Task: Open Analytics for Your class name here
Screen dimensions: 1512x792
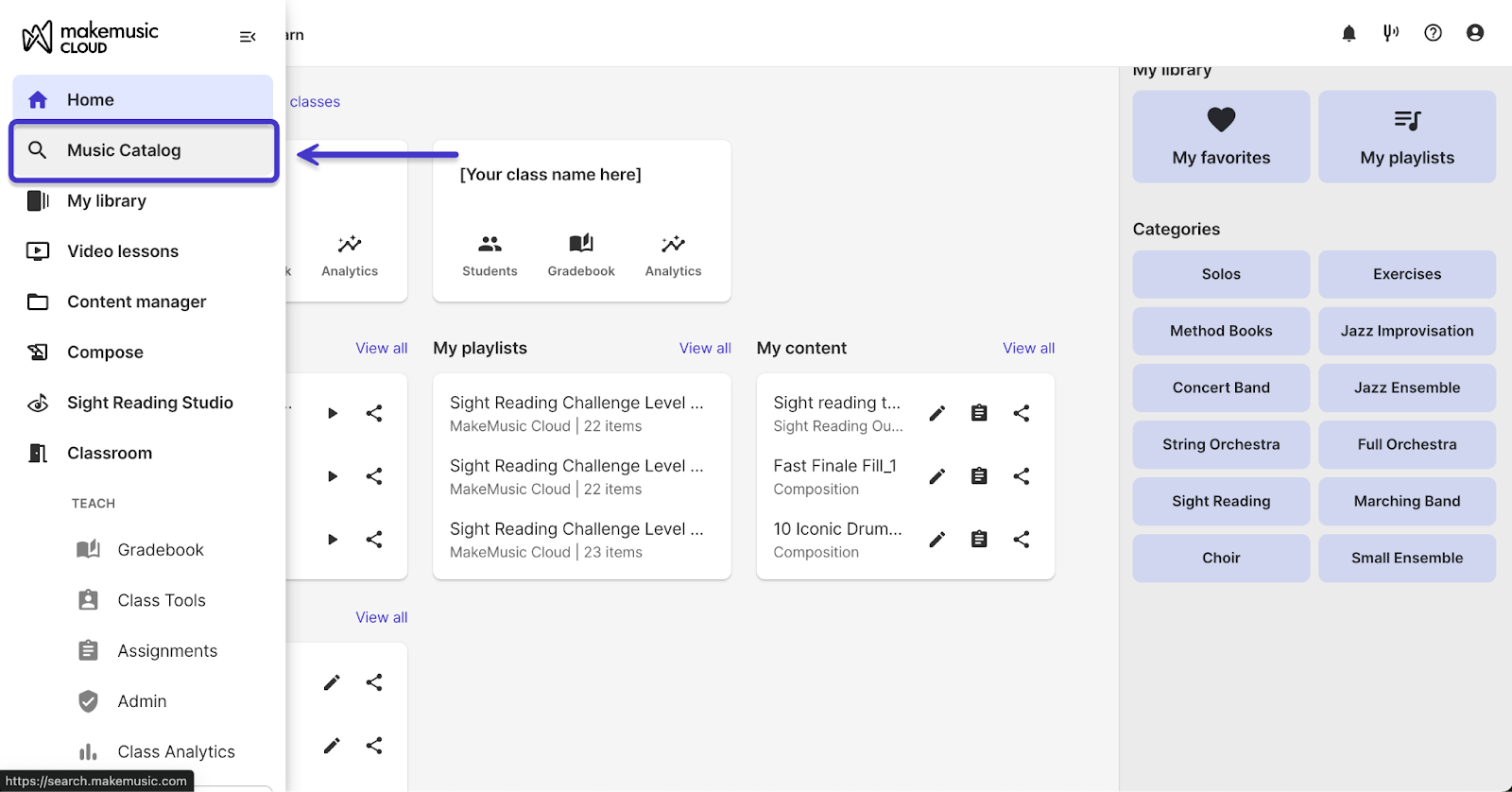Action: (x=673, y=255)
